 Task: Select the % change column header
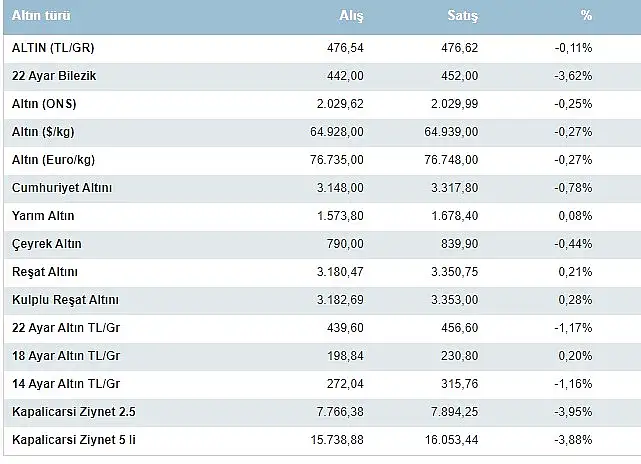(586, 15)
